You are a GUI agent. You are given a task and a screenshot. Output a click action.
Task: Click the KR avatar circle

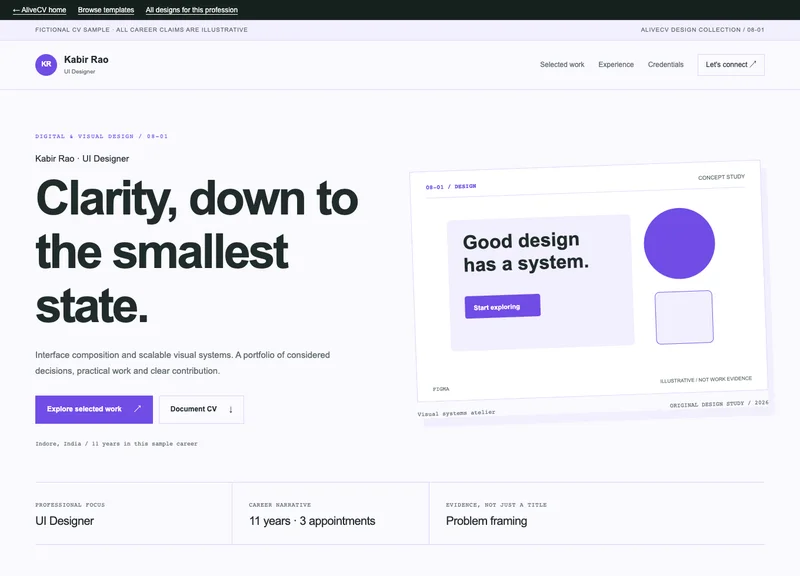[46, 64]
